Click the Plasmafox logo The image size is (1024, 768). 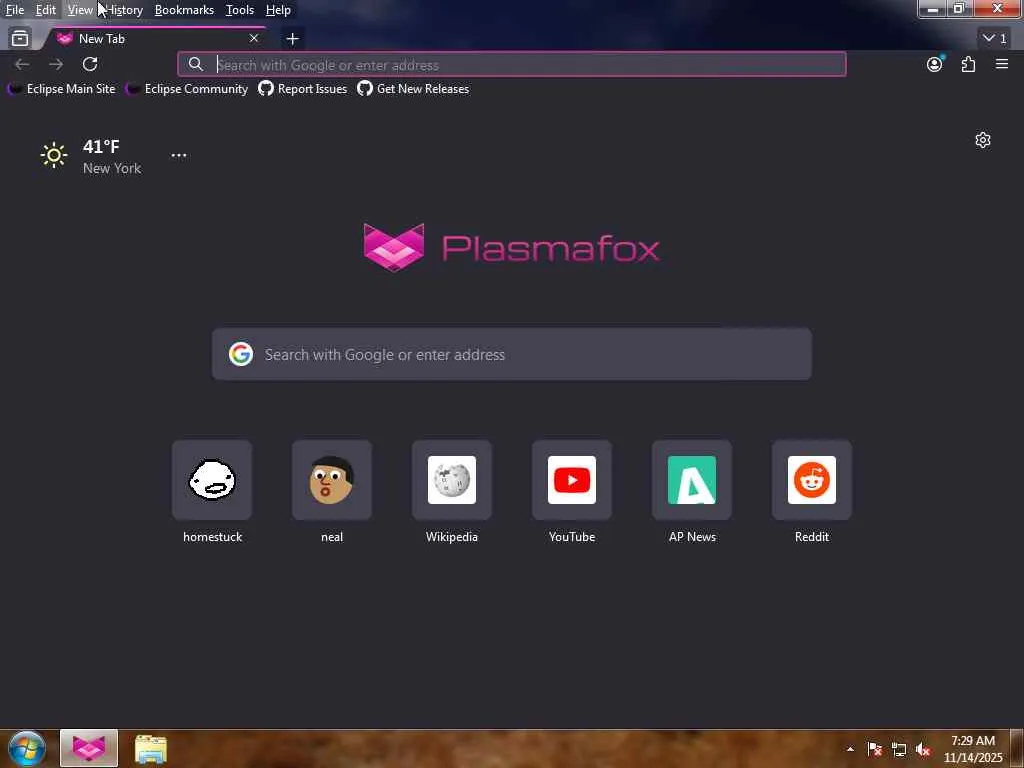coord(511,248)
